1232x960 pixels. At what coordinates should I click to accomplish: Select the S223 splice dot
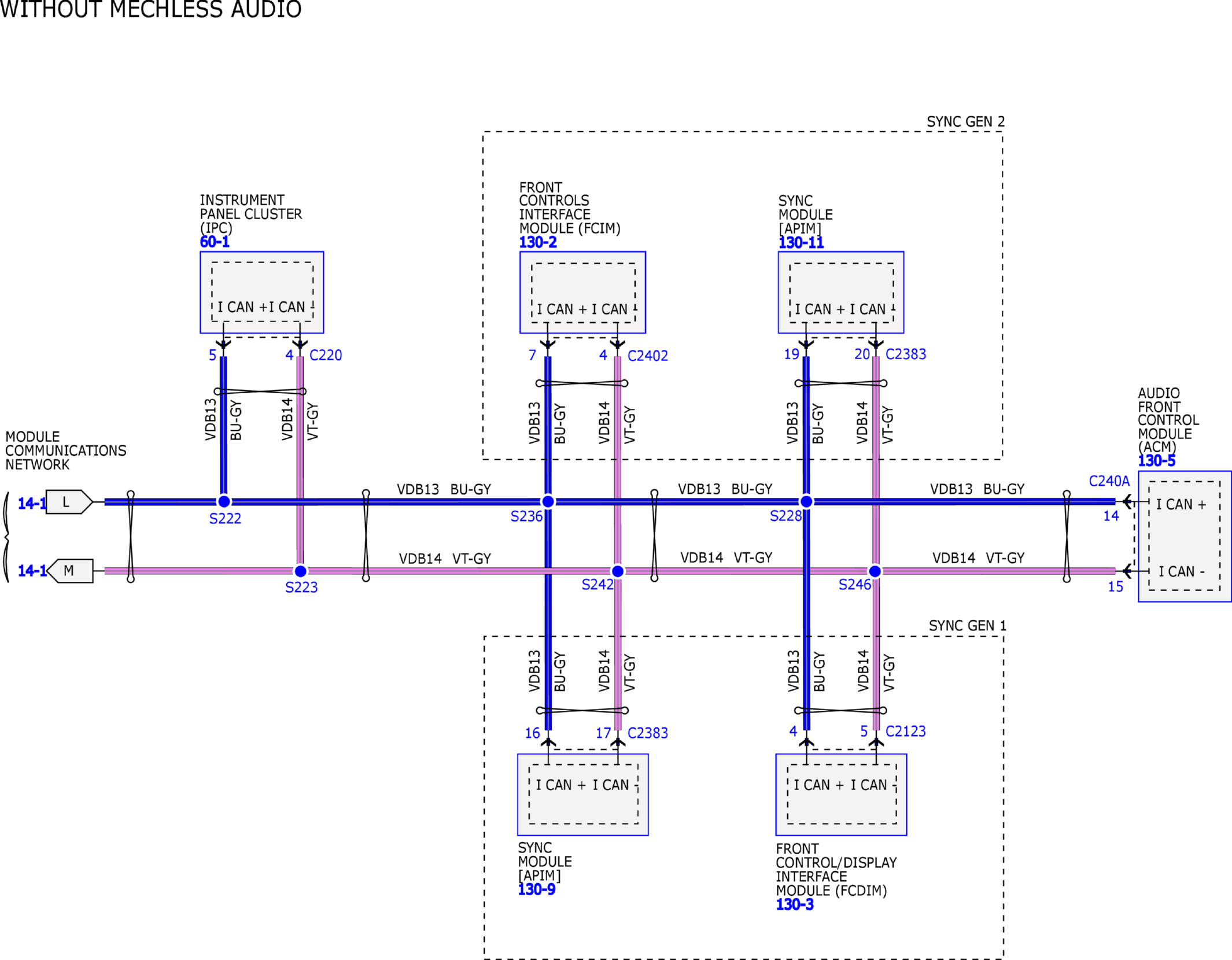(300, 571)
